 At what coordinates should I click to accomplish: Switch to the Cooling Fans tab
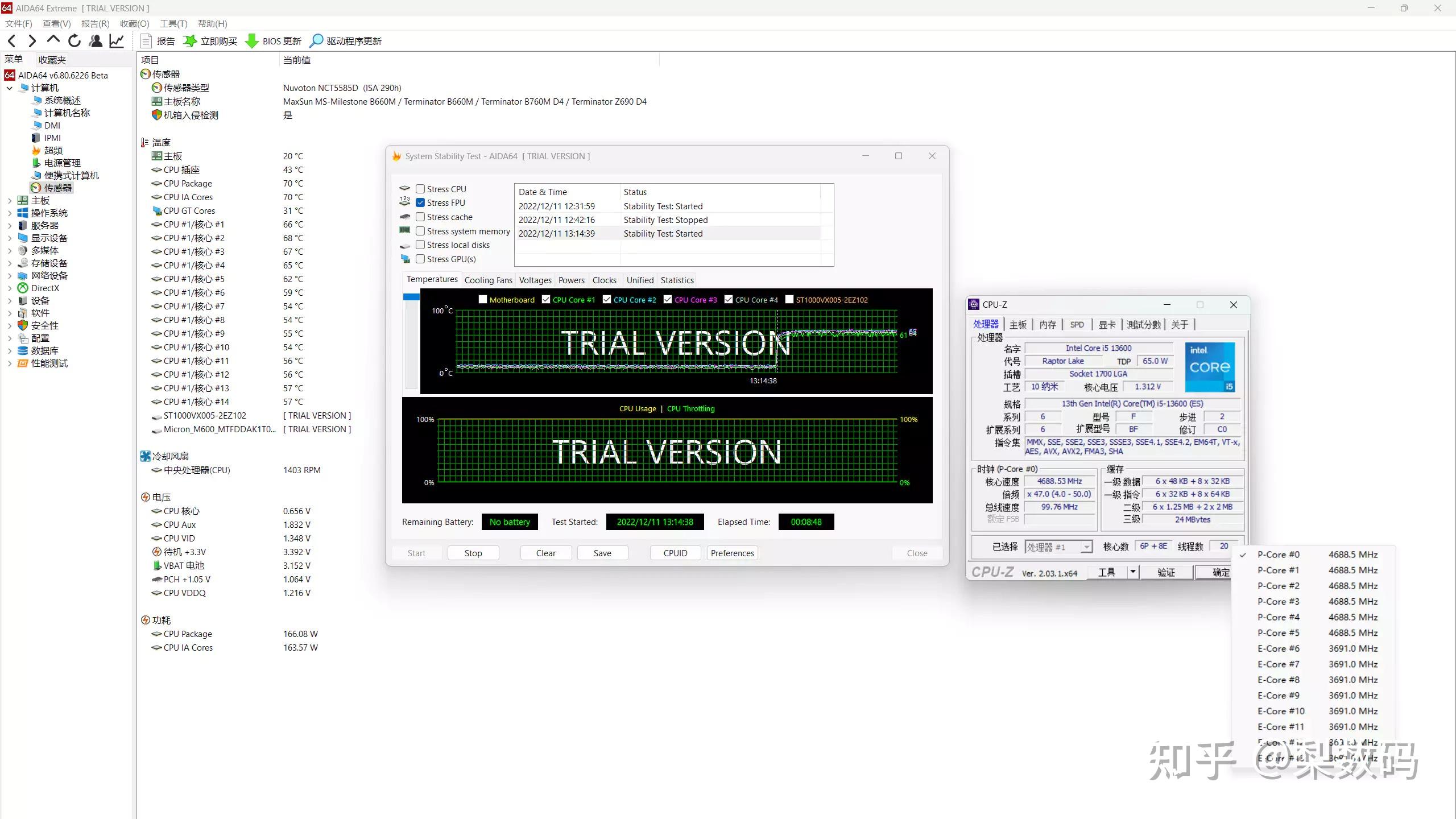[x=488, y=280]
